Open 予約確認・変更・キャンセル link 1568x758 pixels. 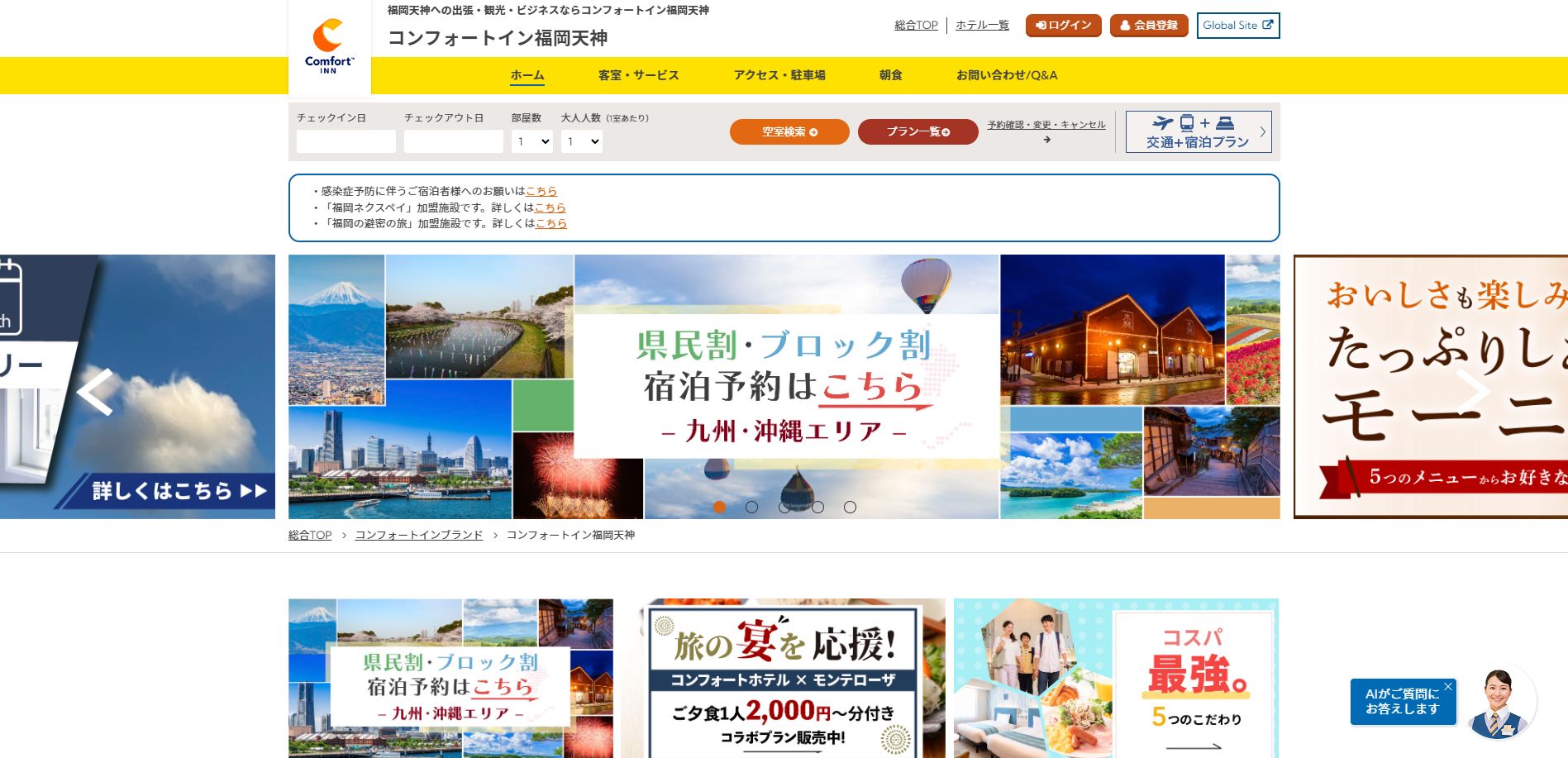(x=1046, y=125)
